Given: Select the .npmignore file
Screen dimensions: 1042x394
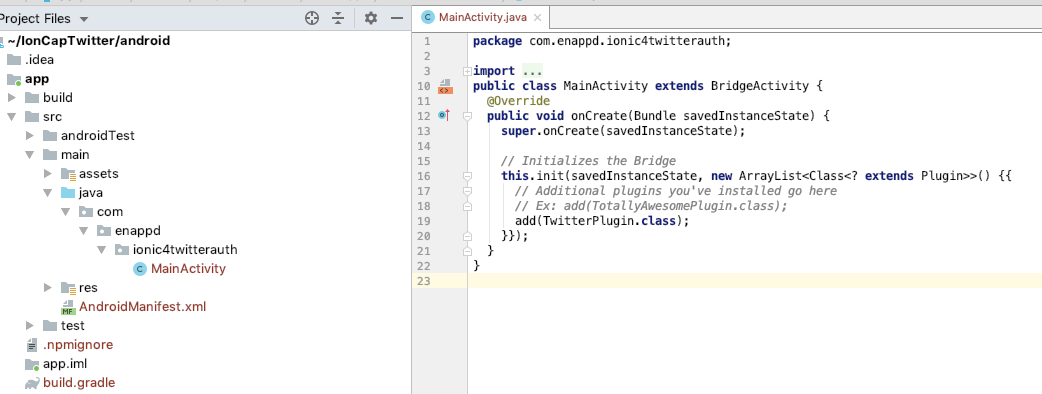Looking at the screenshot, I should tap(78, 345).
